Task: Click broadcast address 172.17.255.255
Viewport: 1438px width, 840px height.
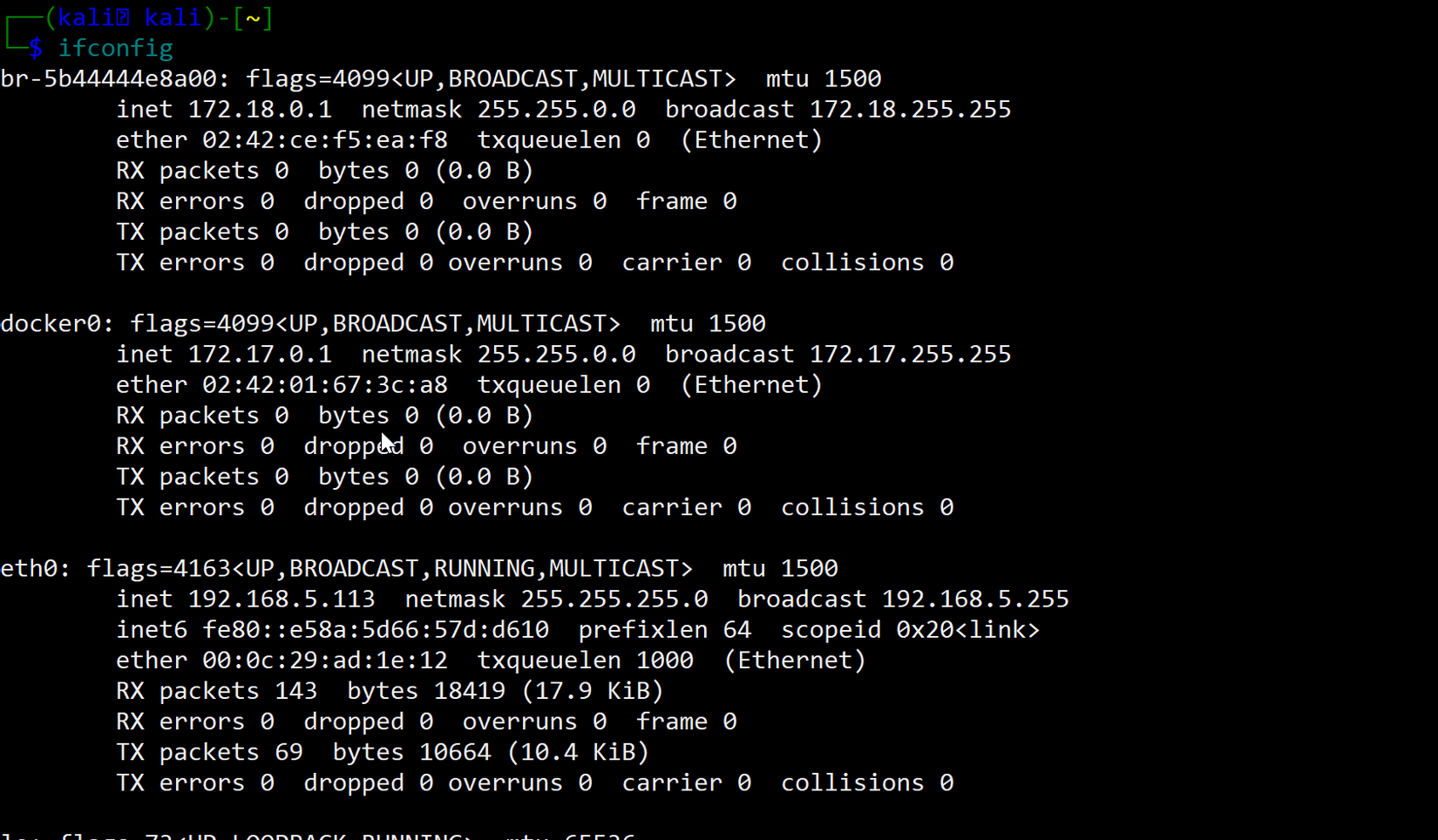Action: pyautogui.click(x=910, y=354)
